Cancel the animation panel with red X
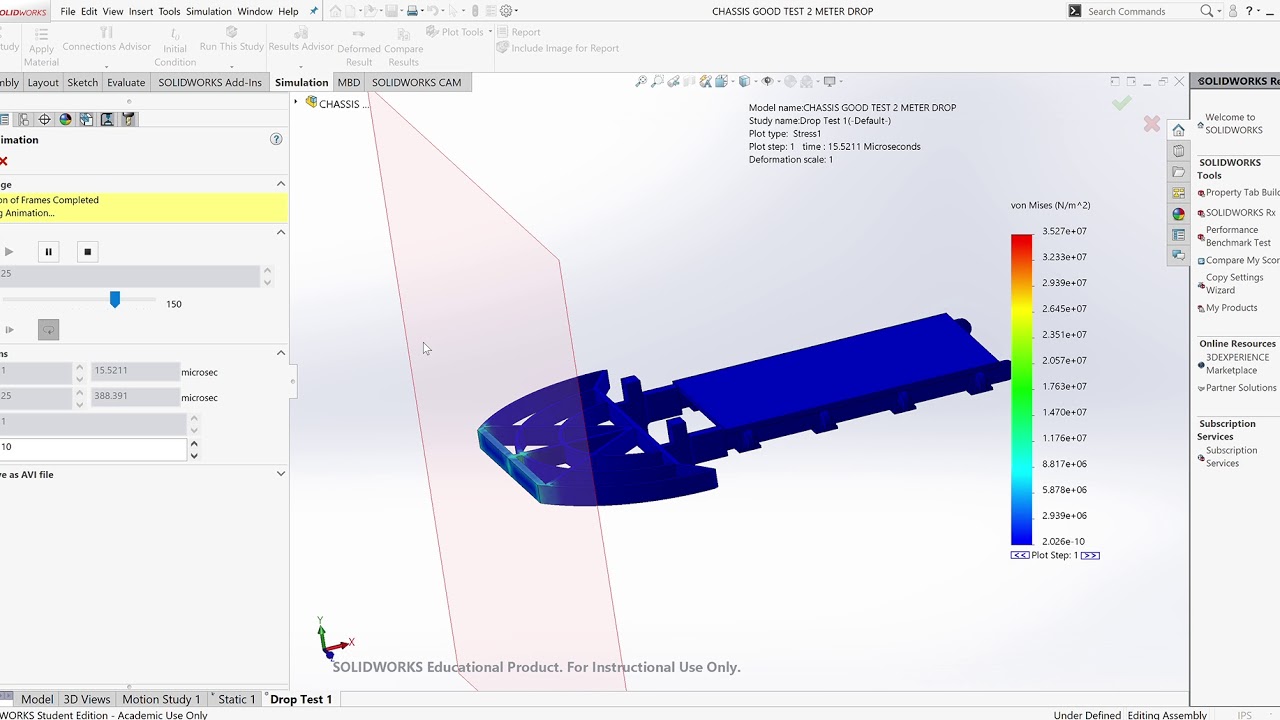Screen dimensions: 1280x720 (4, 161)
